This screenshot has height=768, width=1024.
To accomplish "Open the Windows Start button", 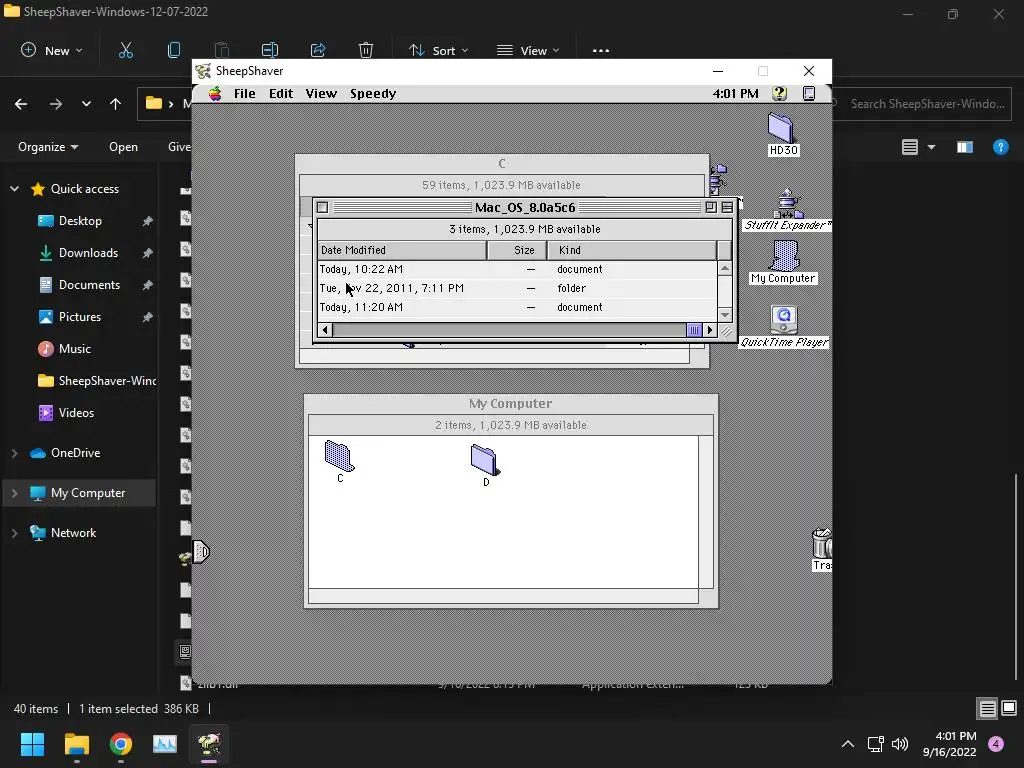I will [32, 744].
